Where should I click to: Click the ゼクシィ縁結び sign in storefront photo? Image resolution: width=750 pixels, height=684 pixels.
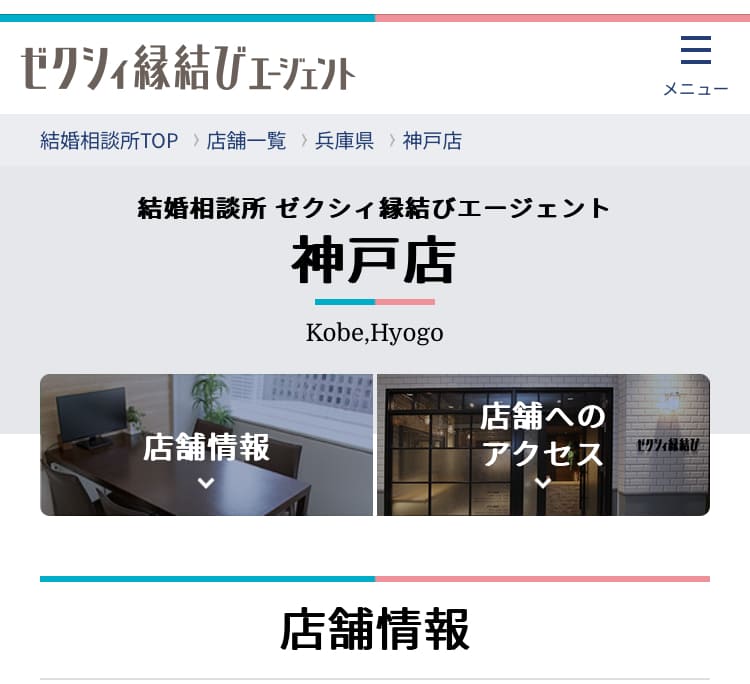click(x=668, y=445)
